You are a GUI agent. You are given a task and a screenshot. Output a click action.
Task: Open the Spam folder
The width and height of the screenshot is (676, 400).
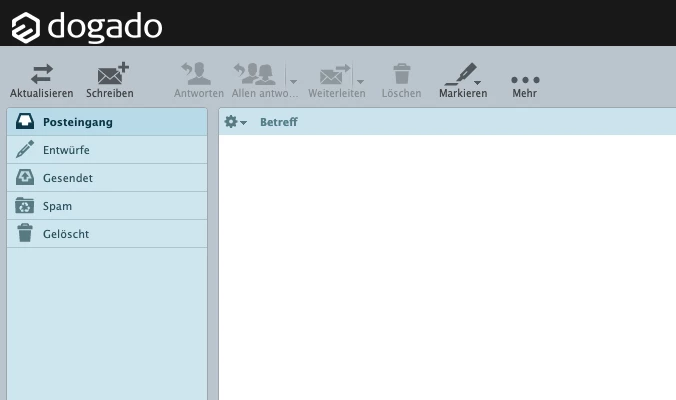pos(57,206)
